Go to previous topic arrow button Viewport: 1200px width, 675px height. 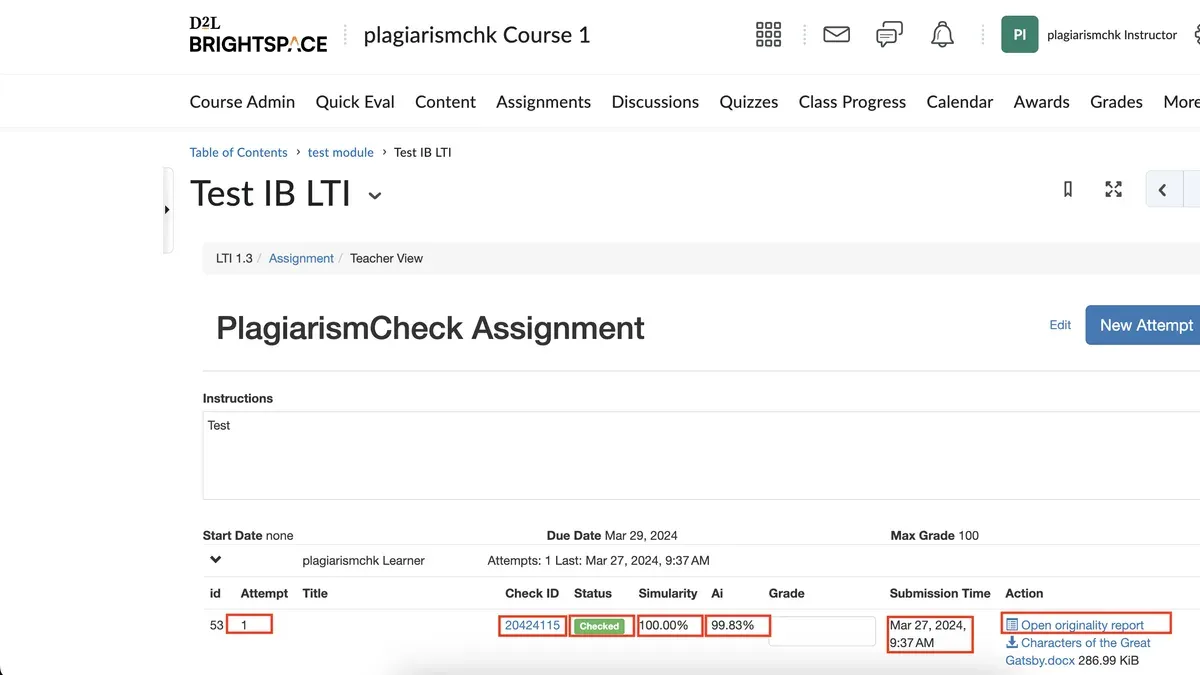(x=1163, y=189)
